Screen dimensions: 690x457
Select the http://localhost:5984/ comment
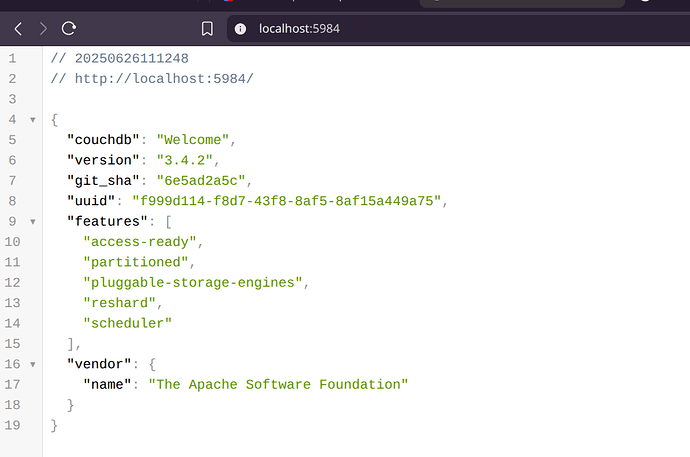pos(152,79)
